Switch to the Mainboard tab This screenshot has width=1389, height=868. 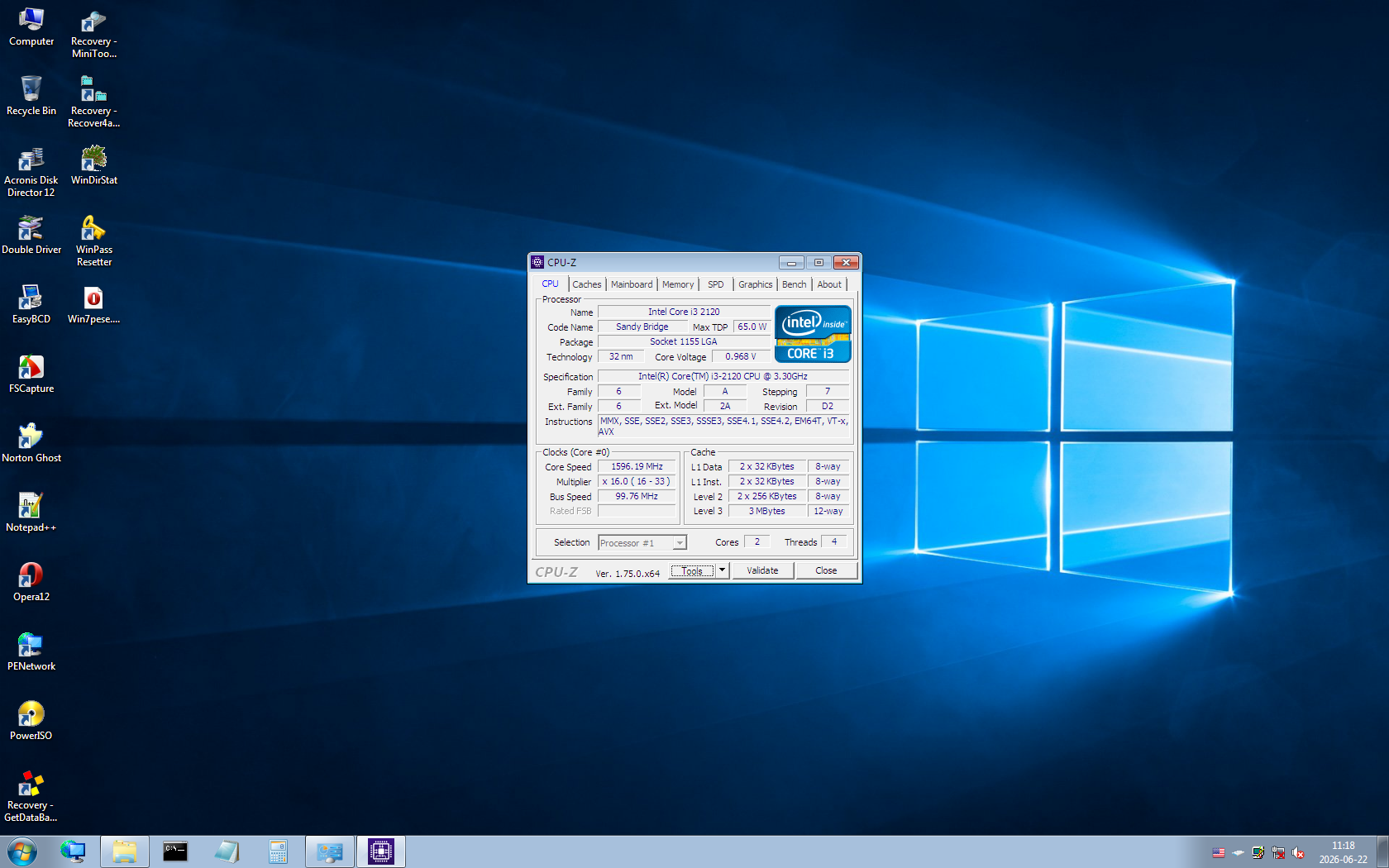[x=632, y=284]
